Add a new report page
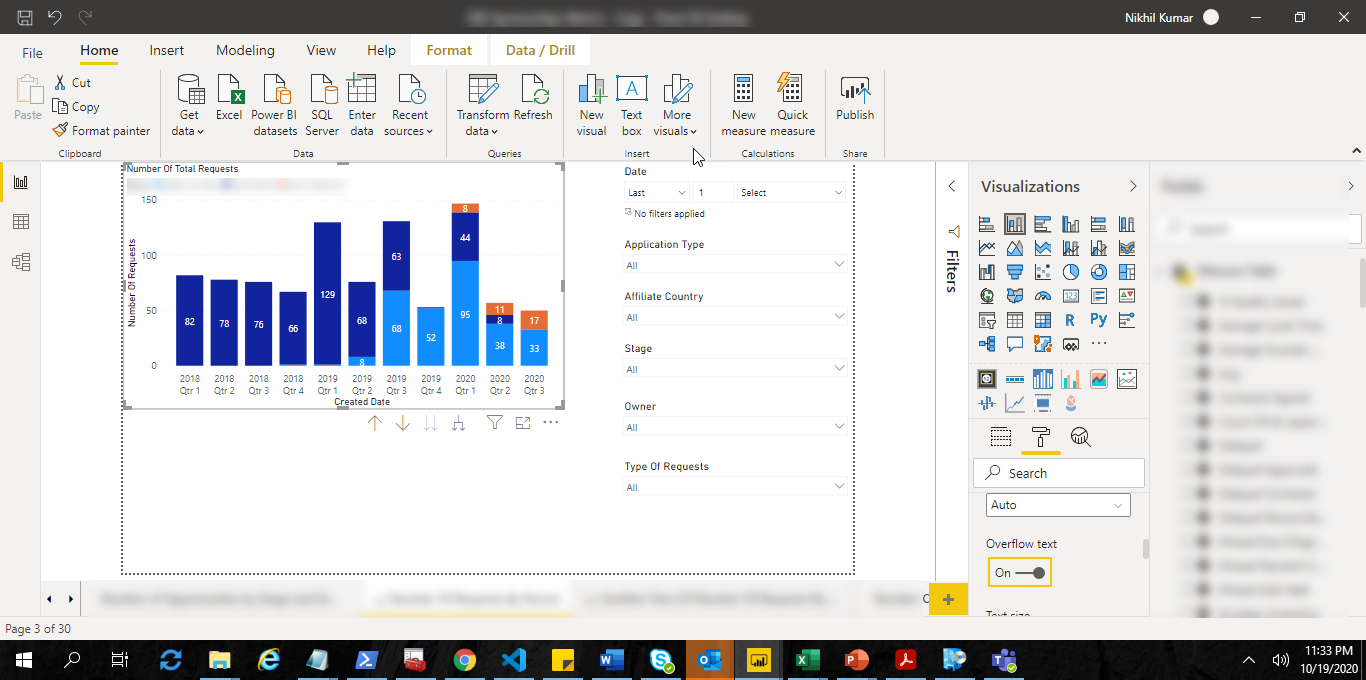 (948, 599)
